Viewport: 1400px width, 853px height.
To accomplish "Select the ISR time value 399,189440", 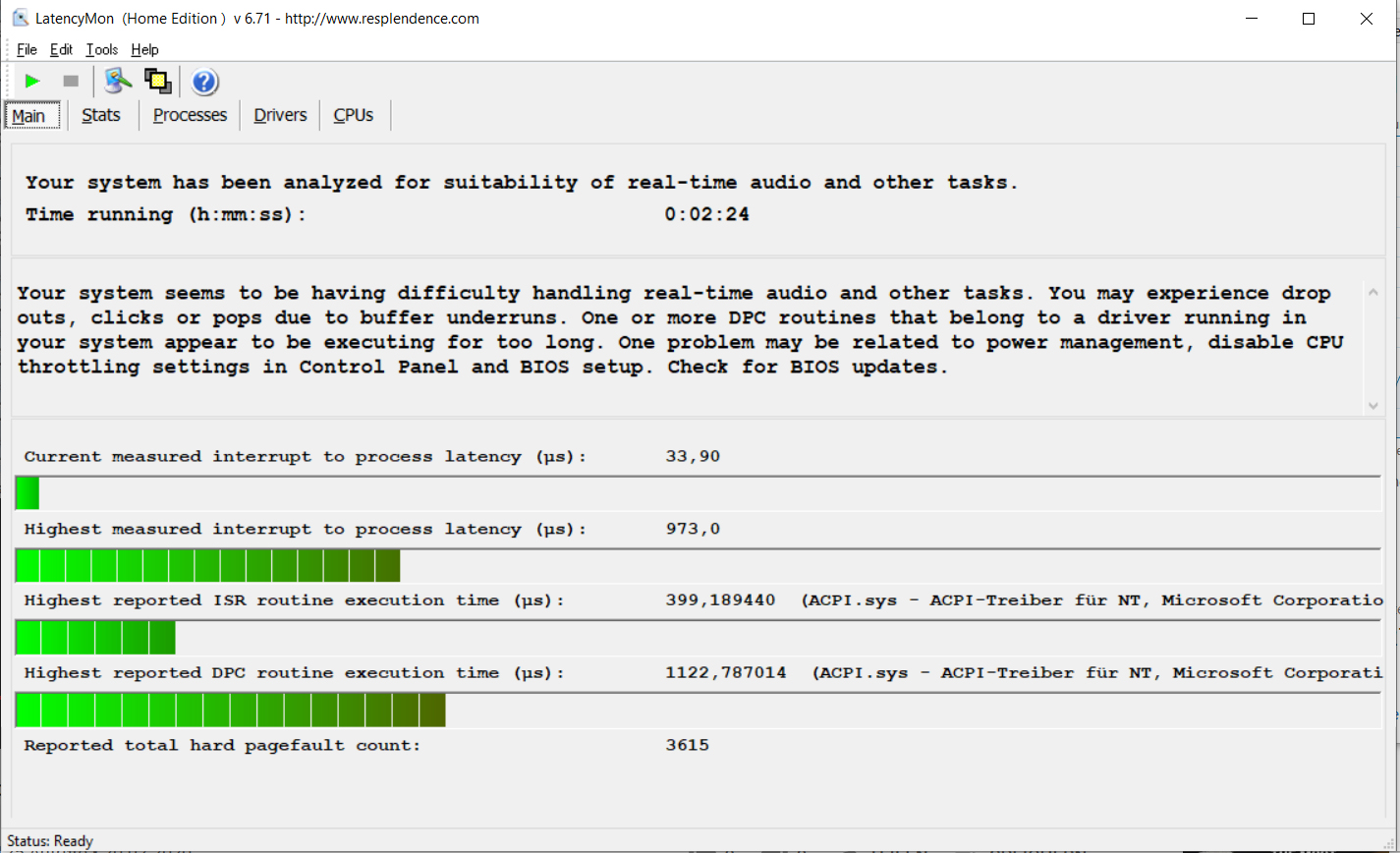I will pos(720,600).
